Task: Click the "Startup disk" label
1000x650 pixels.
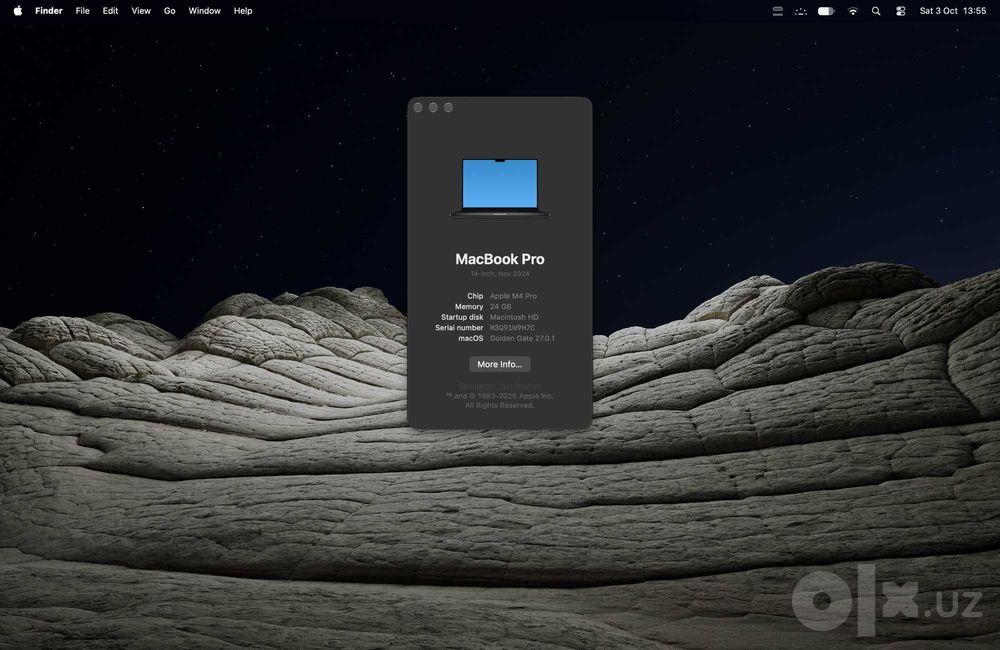Action: coord(462,317)
